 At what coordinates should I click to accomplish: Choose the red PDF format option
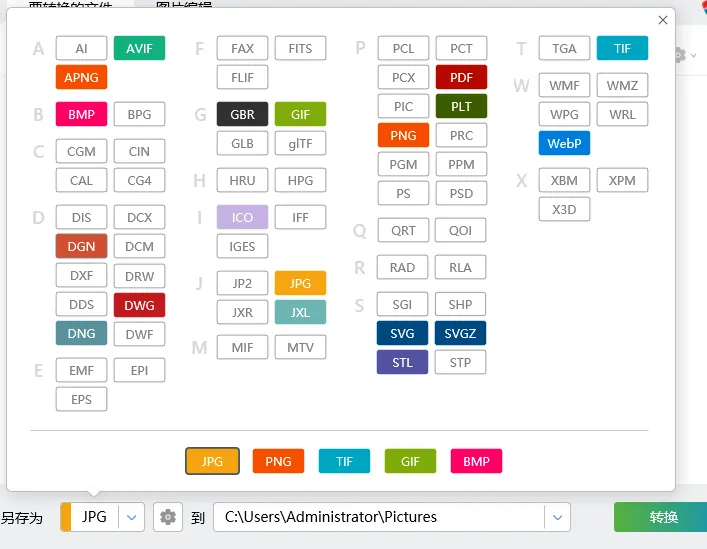pyautogui.click(x=461, y=77)
